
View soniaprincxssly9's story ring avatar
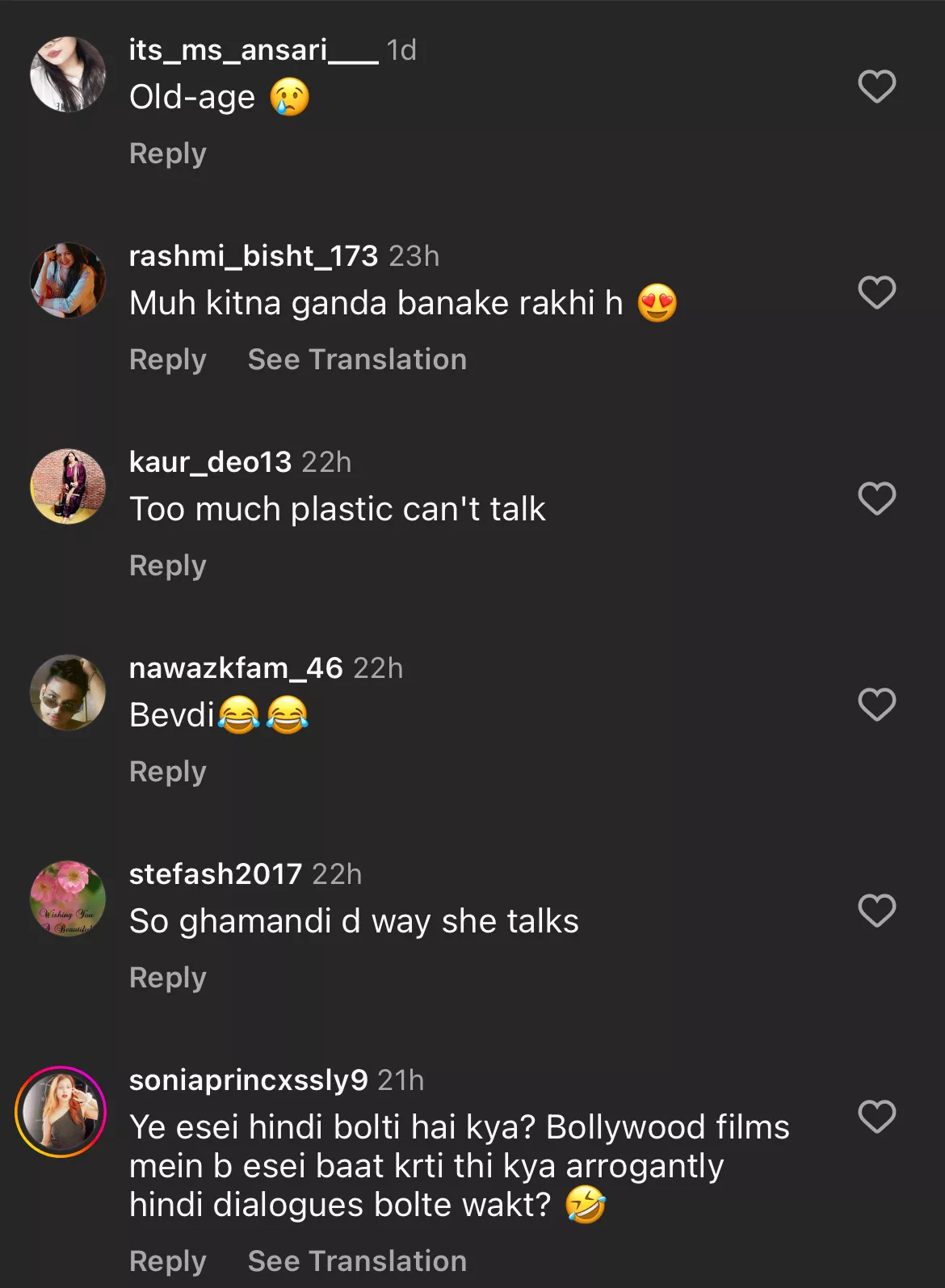point(61,1112)
